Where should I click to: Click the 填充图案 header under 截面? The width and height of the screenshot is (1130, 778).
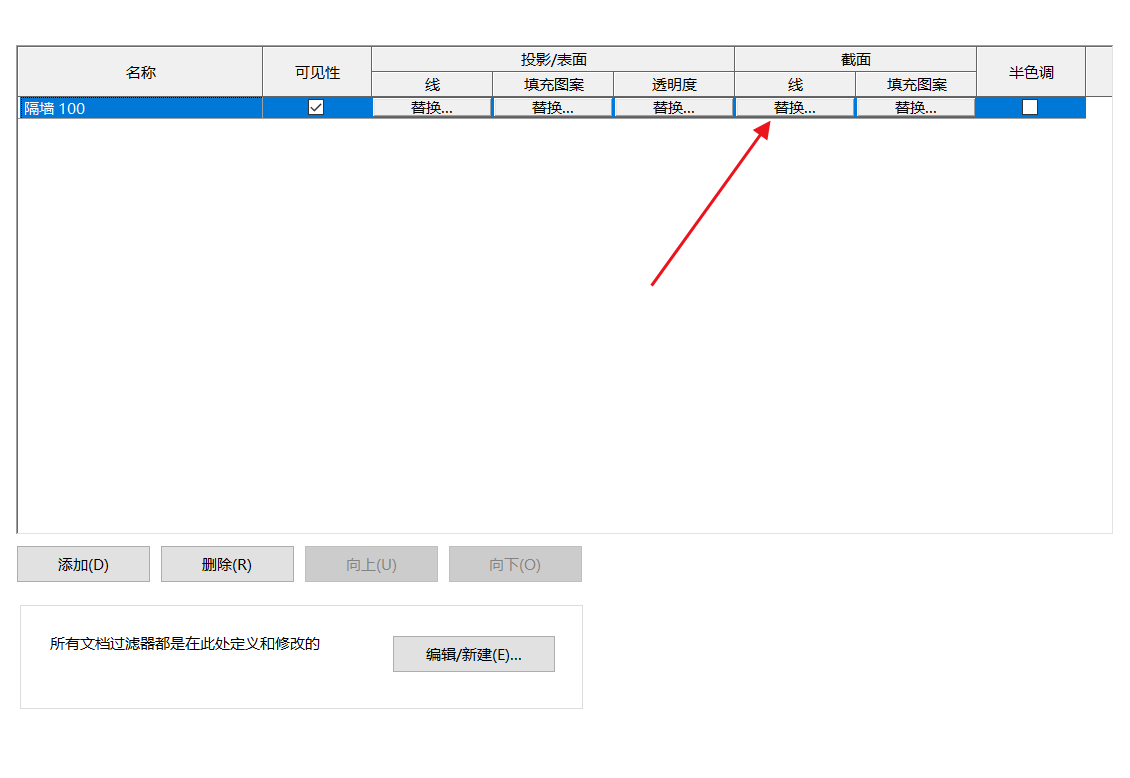[x=916, y=85]
